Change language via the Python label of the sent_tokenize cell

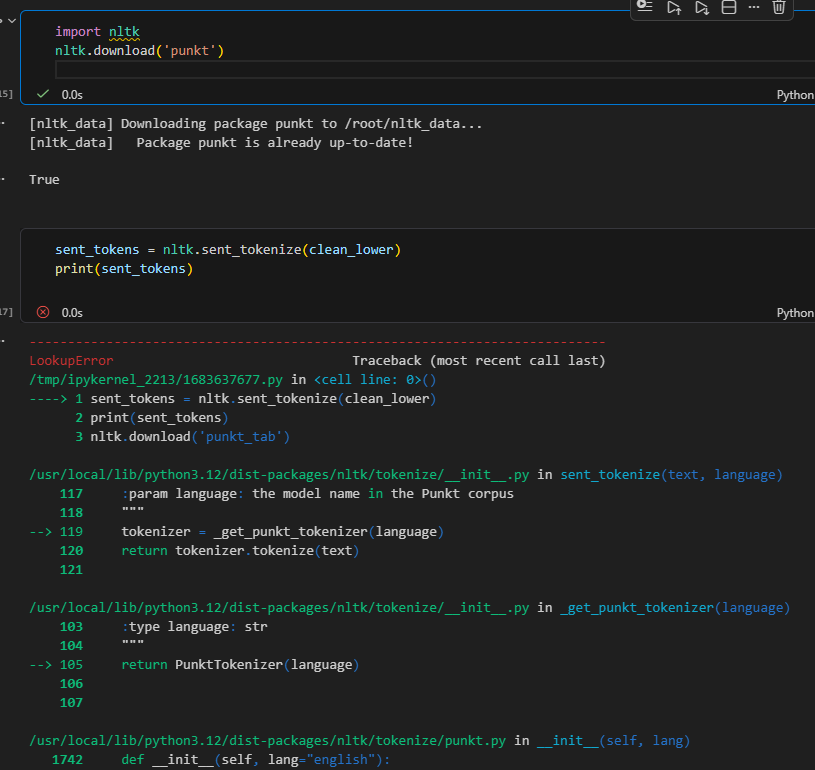coord(795,312)
